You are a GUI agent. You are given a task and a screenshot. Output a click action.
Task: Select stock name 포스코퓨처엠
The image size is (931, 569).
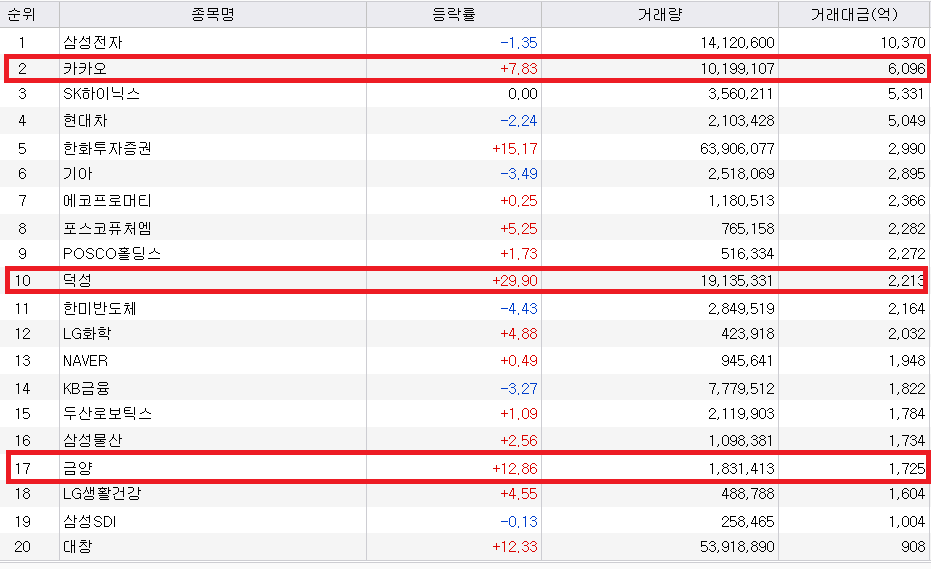[107, 228]
